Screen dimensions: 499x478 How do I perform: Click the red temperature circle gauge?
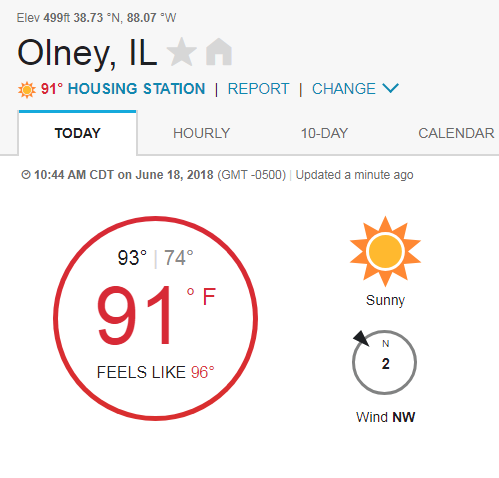coord(155,318)
